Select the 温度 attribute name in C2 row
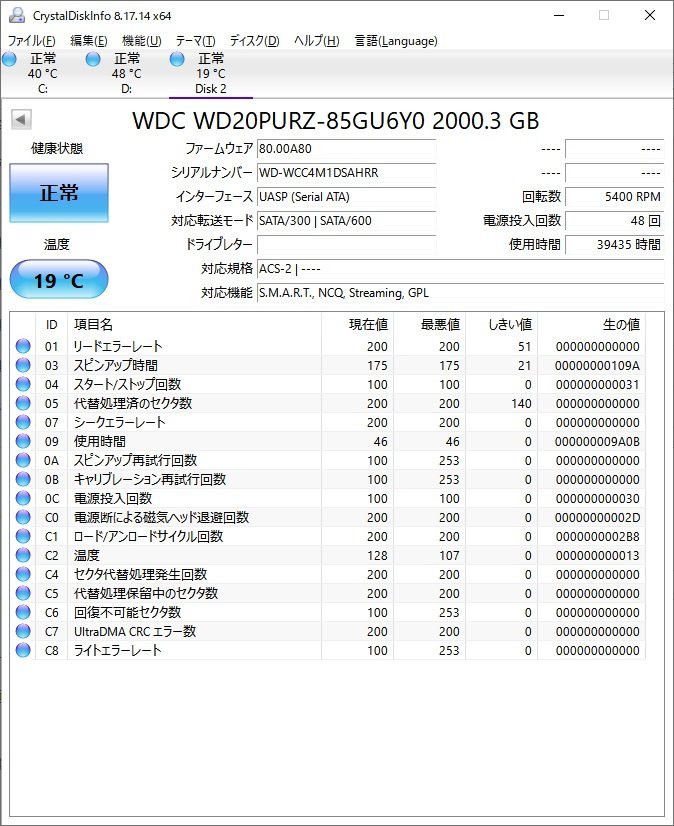 (x=86, y=555)
